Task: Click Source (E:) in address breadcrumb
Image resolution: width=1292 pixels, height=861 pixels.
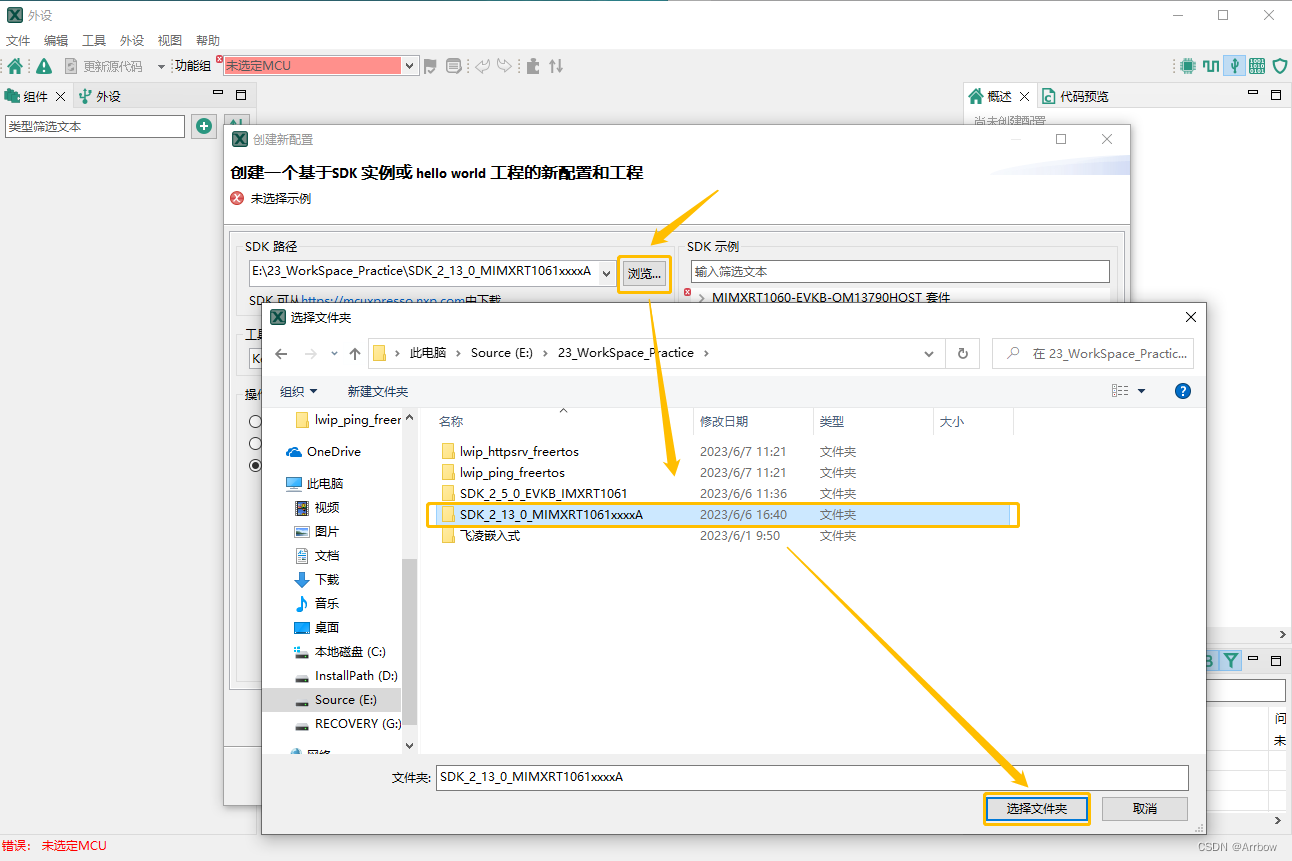Action: click(503, 353)
